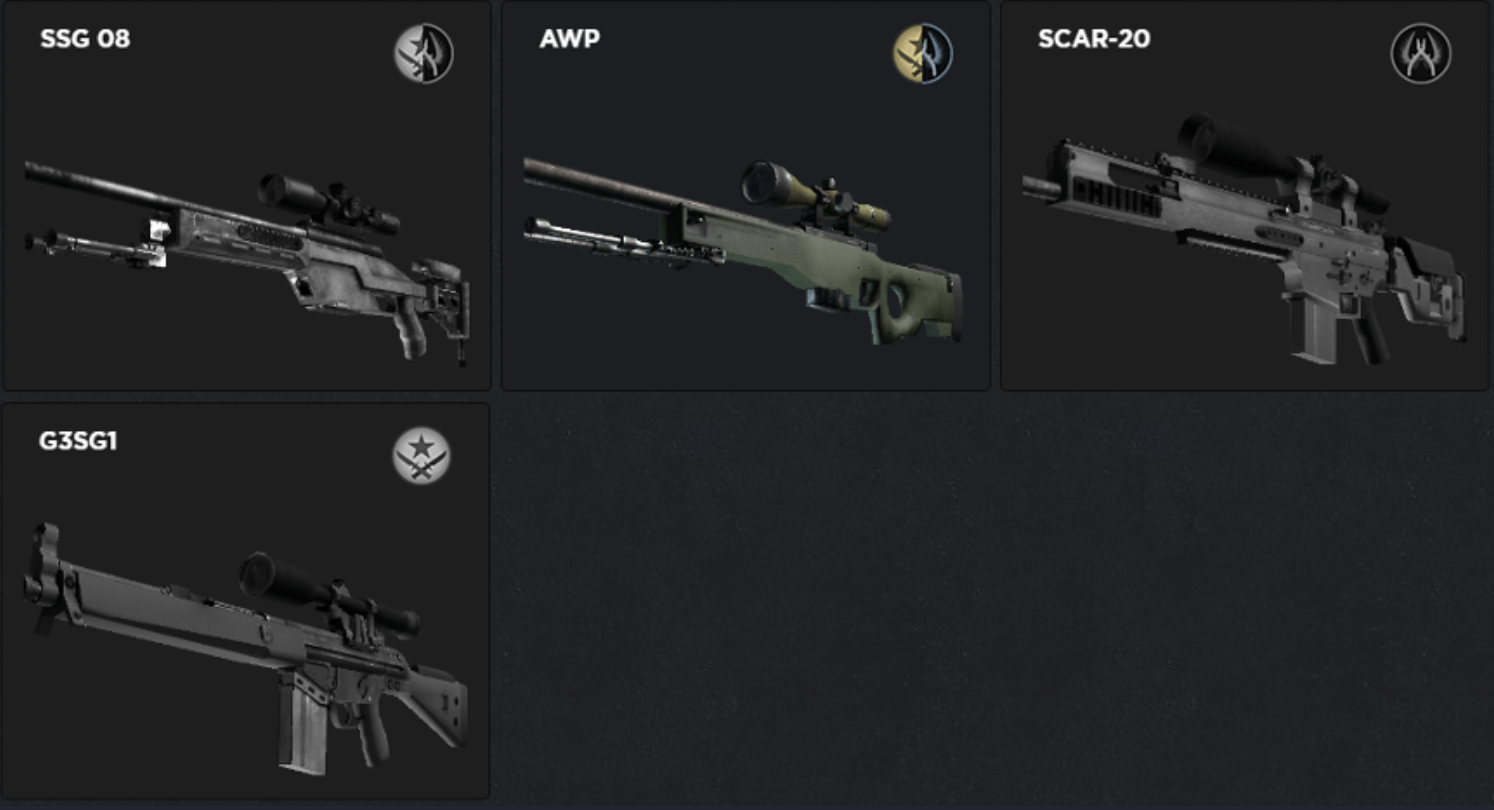
Task: Click the SCAR-20 magazine
Action: click(x=1312, y=329)
